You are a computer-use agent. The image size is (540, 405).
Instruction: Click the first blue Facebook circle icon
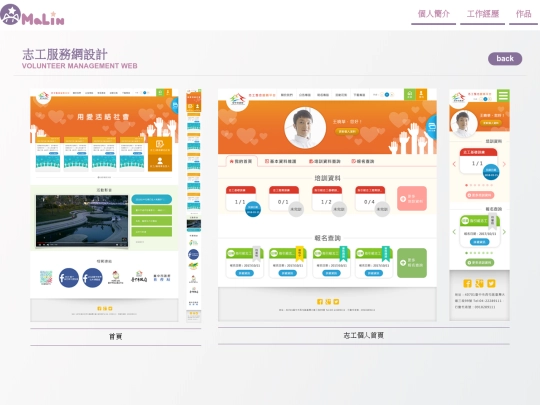tap(69, 278)
